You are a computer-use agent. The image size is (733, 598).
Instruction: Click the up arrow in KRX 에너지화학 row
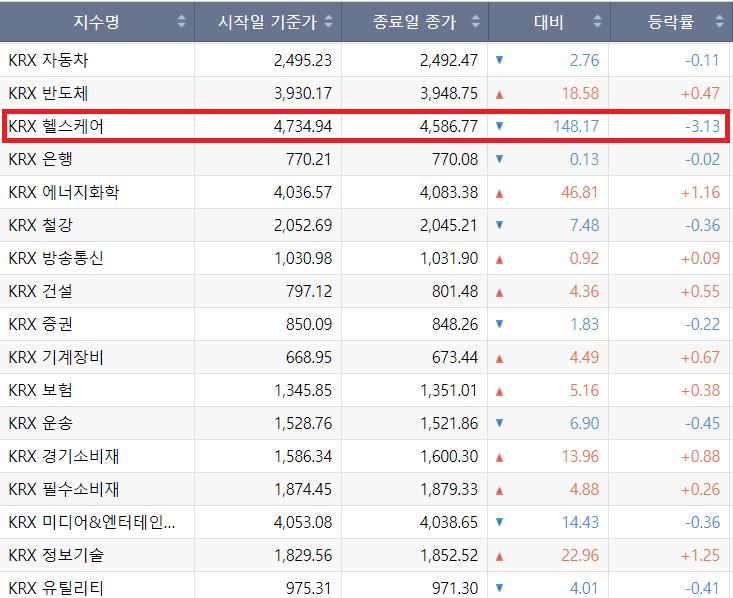499,194
